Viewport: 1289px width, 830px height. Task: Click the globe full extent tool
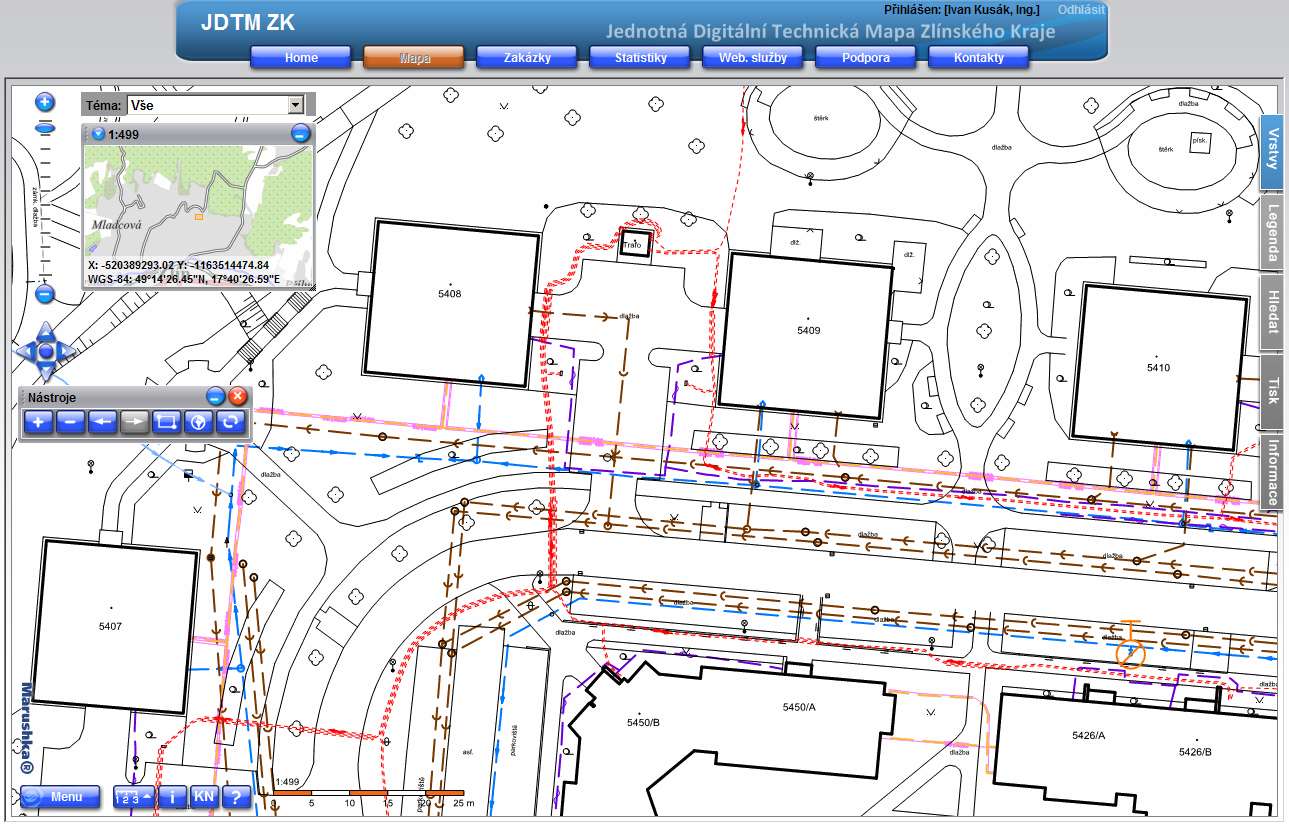[x=198, y=422]
